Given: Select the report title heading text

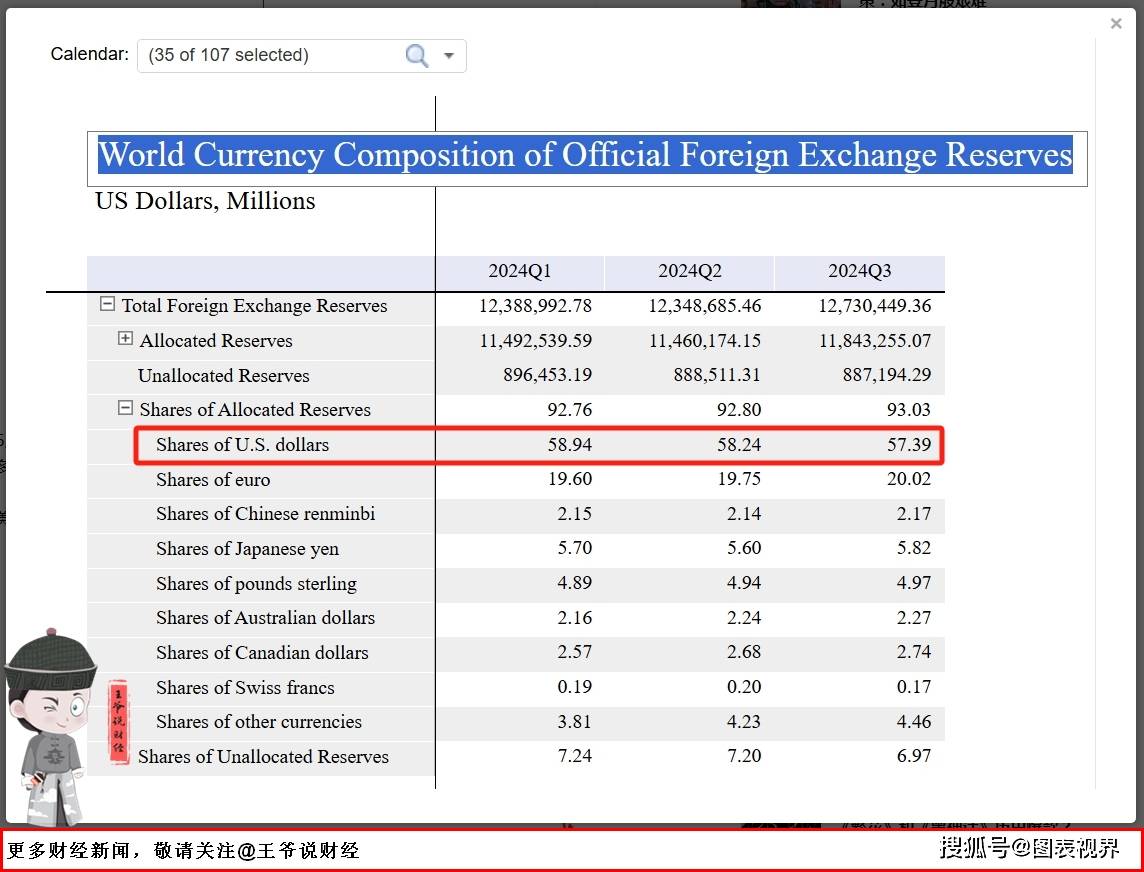Looking at the screenshot, I should click(585, 155).
